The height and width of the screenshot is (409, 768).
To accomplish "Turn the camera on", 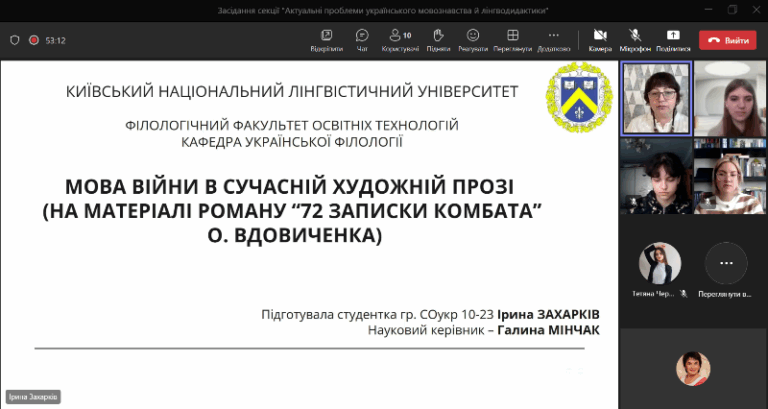I will click(x=600, y=40).
